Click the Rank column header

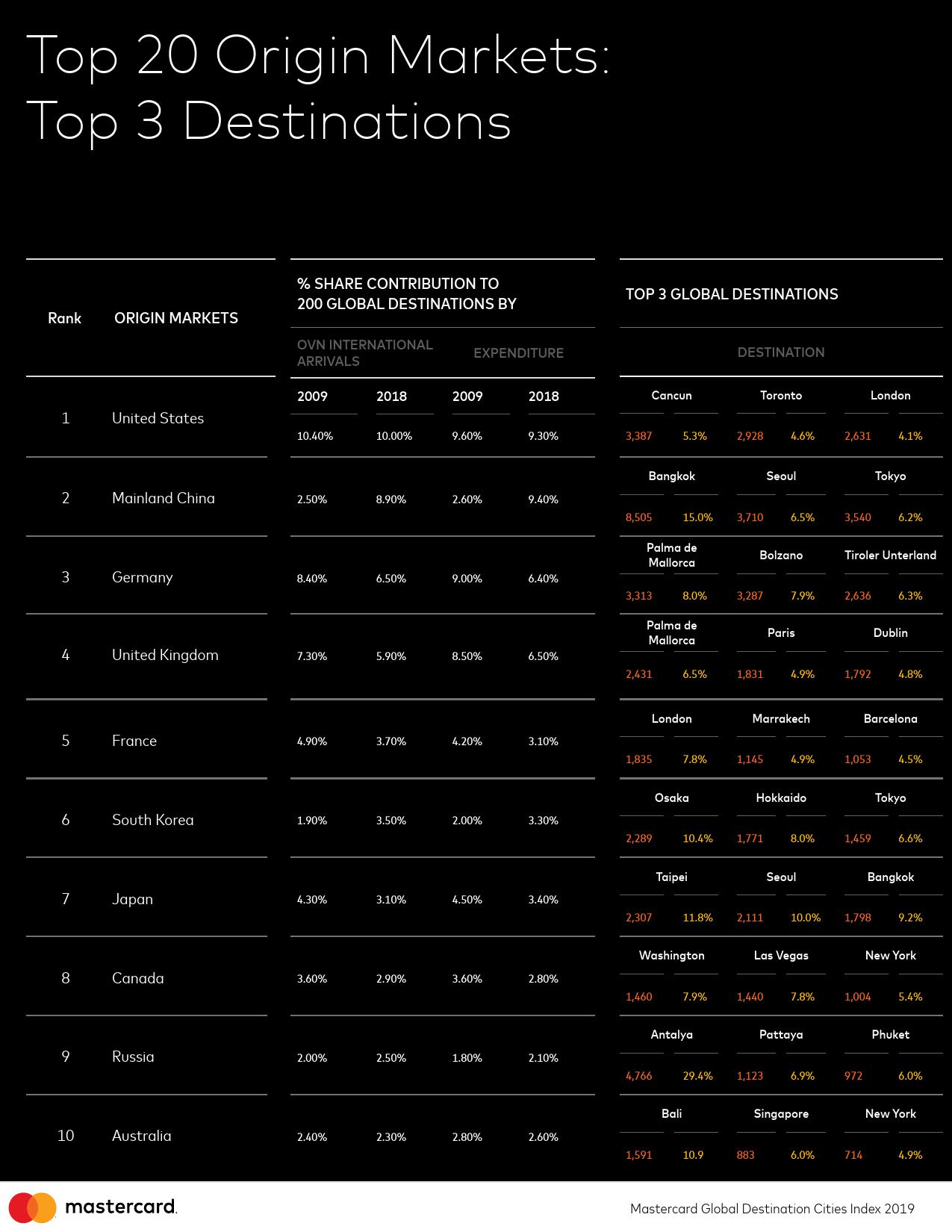pos(64,318)
